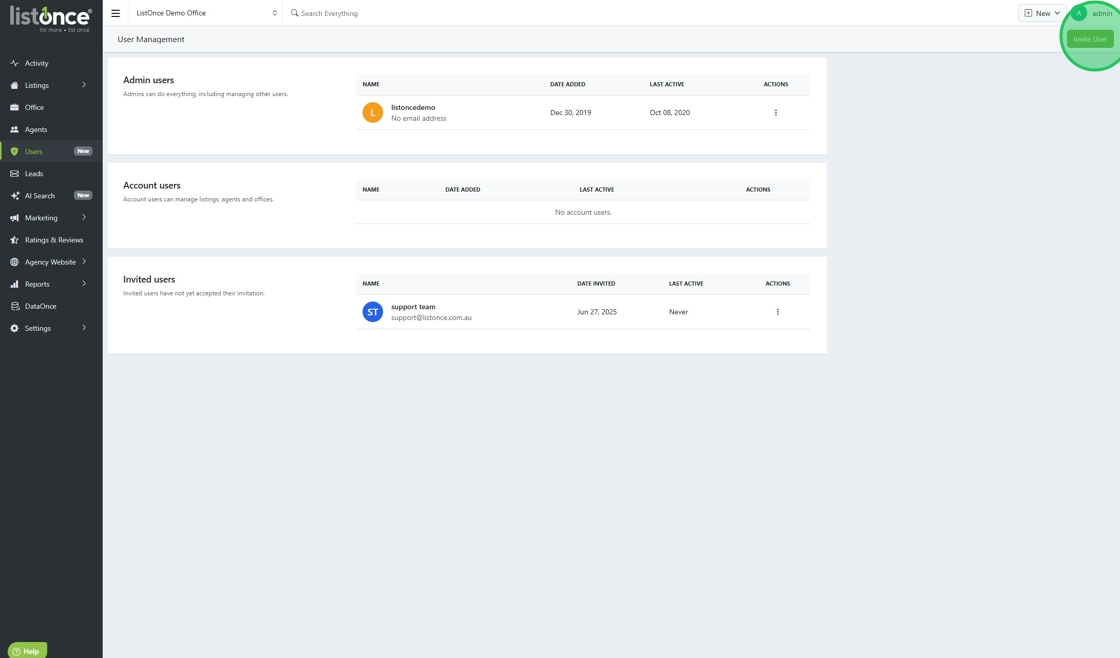Click the AI Search sparkle icon

point(14,196)
